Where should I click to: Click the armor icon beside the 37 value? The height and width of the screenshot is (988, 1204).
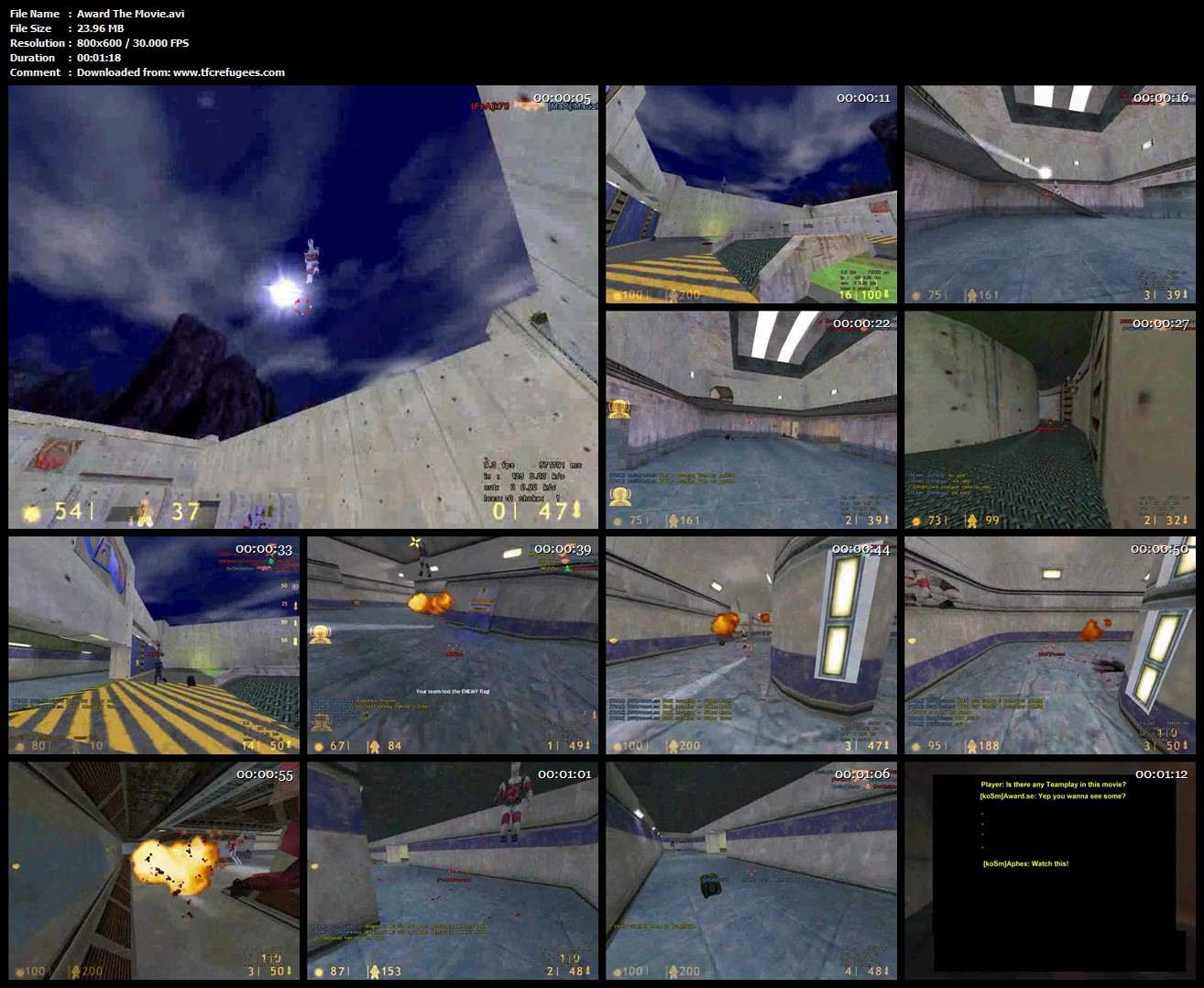point(146,512)
